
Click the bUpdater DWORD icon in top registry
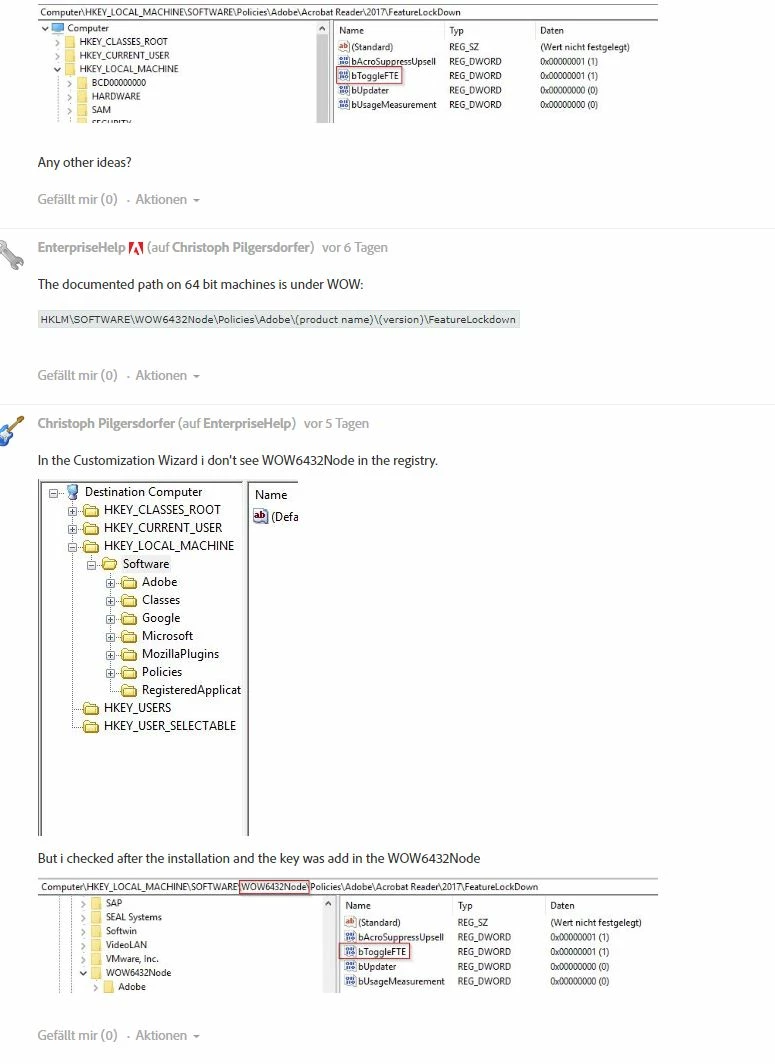344,90
